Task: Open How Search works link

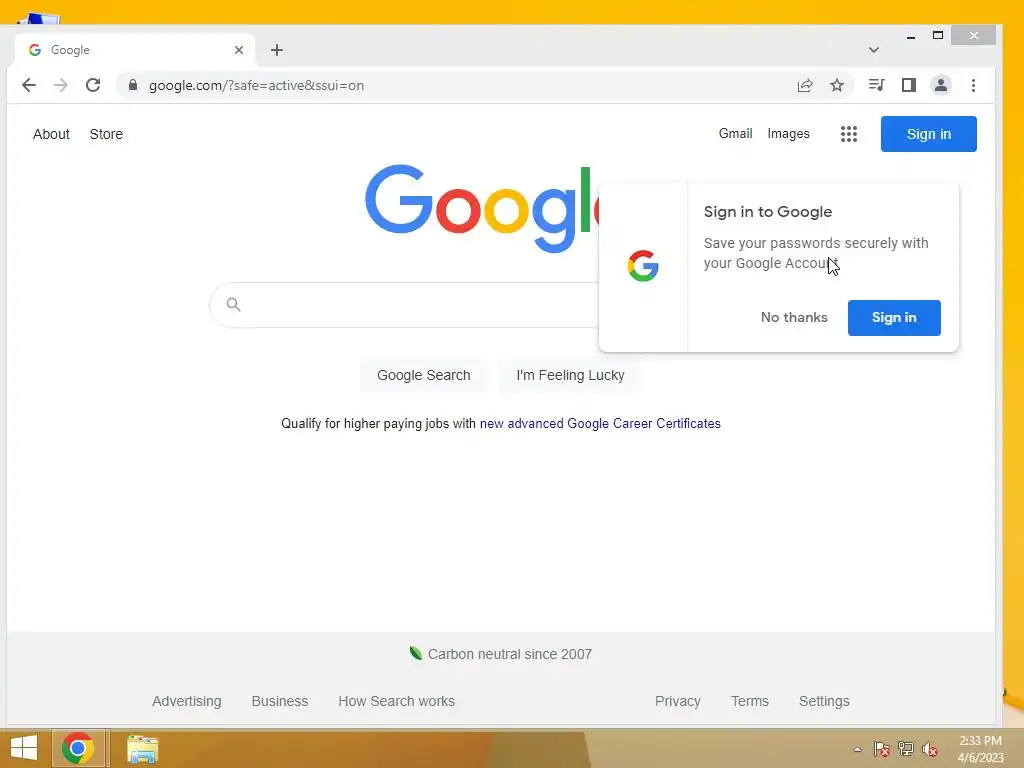Action: [x=396, y=701]
